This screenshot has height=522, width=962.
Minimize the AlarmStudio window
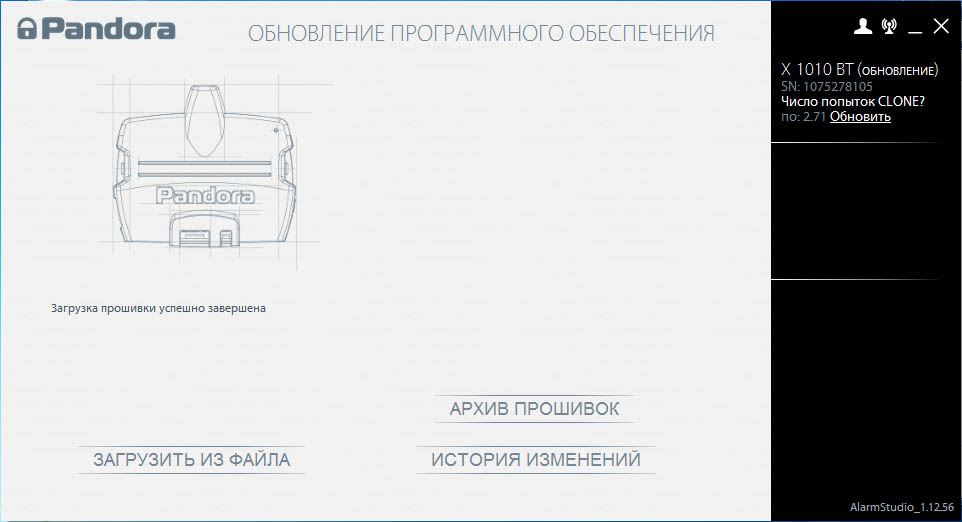tap(915, 29)
